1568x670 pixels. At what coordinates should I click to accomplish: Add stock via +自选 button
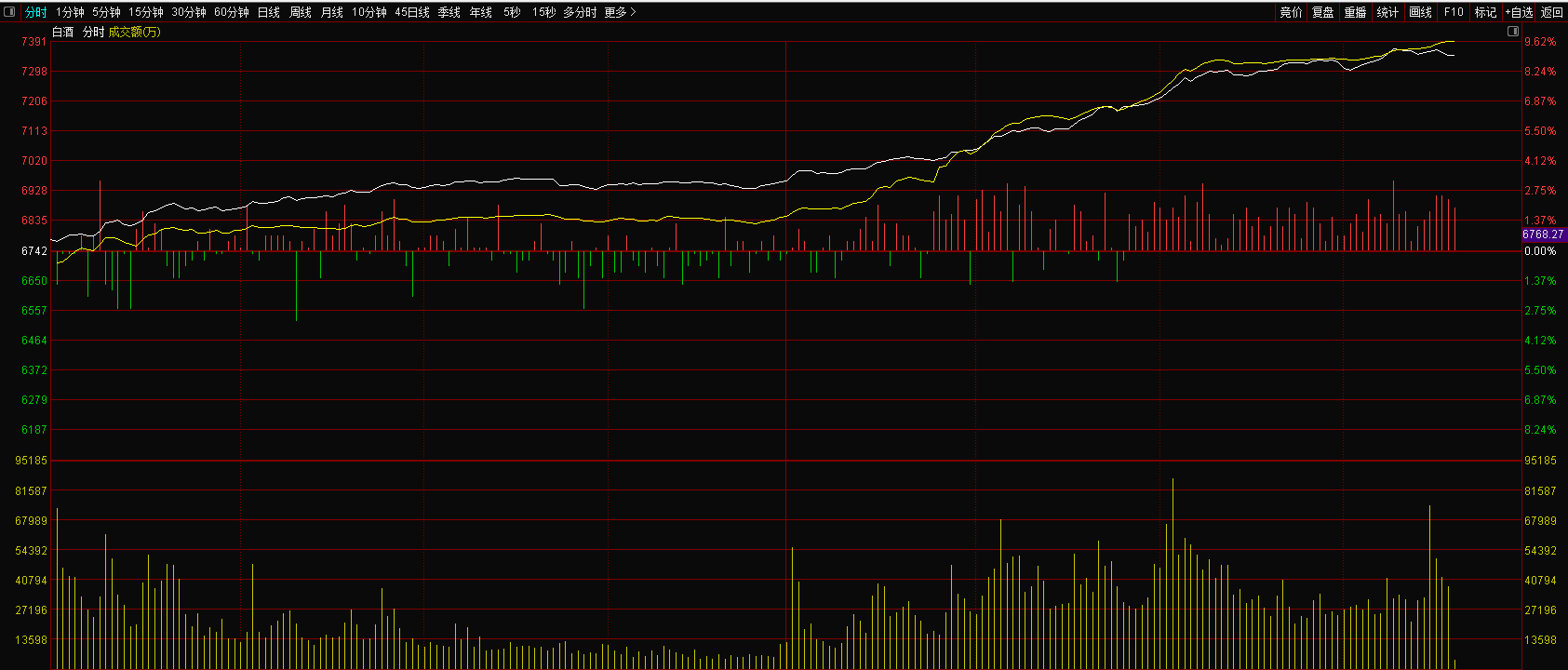point(1519,12)
